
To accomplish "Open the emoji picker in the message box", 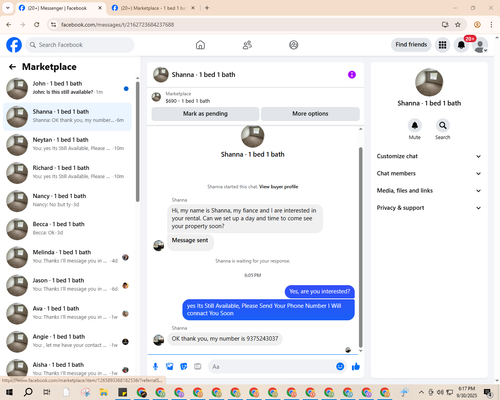I will click(x=340, y=367).
